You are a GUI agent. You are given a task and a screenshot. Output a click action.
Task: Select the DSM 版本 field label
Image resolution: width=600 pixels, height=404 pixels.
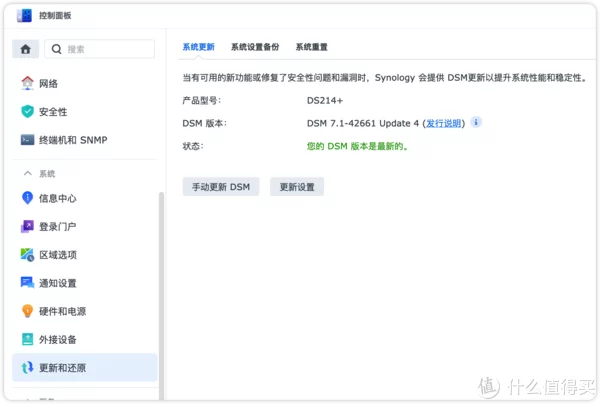point(204,123)
